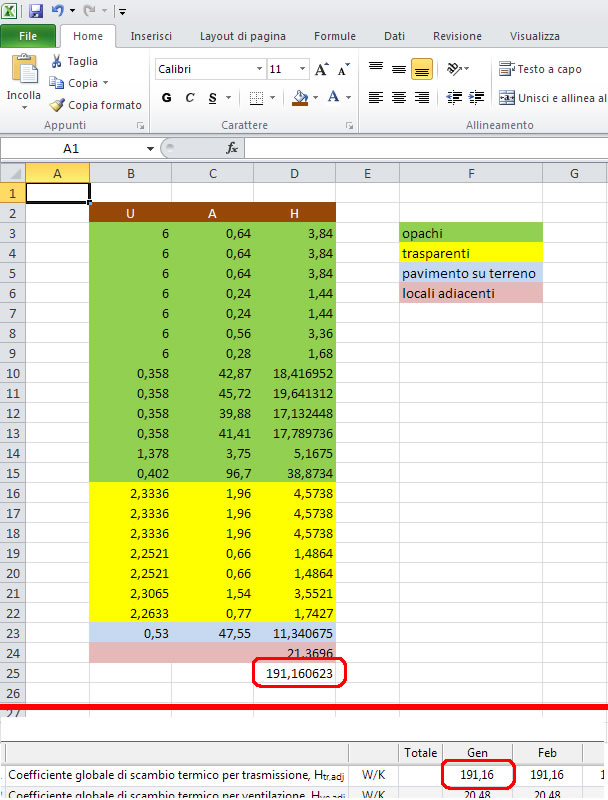Click the Incolla paste clipboard icon
Viewport: 608px width, 800px height.
24,69
